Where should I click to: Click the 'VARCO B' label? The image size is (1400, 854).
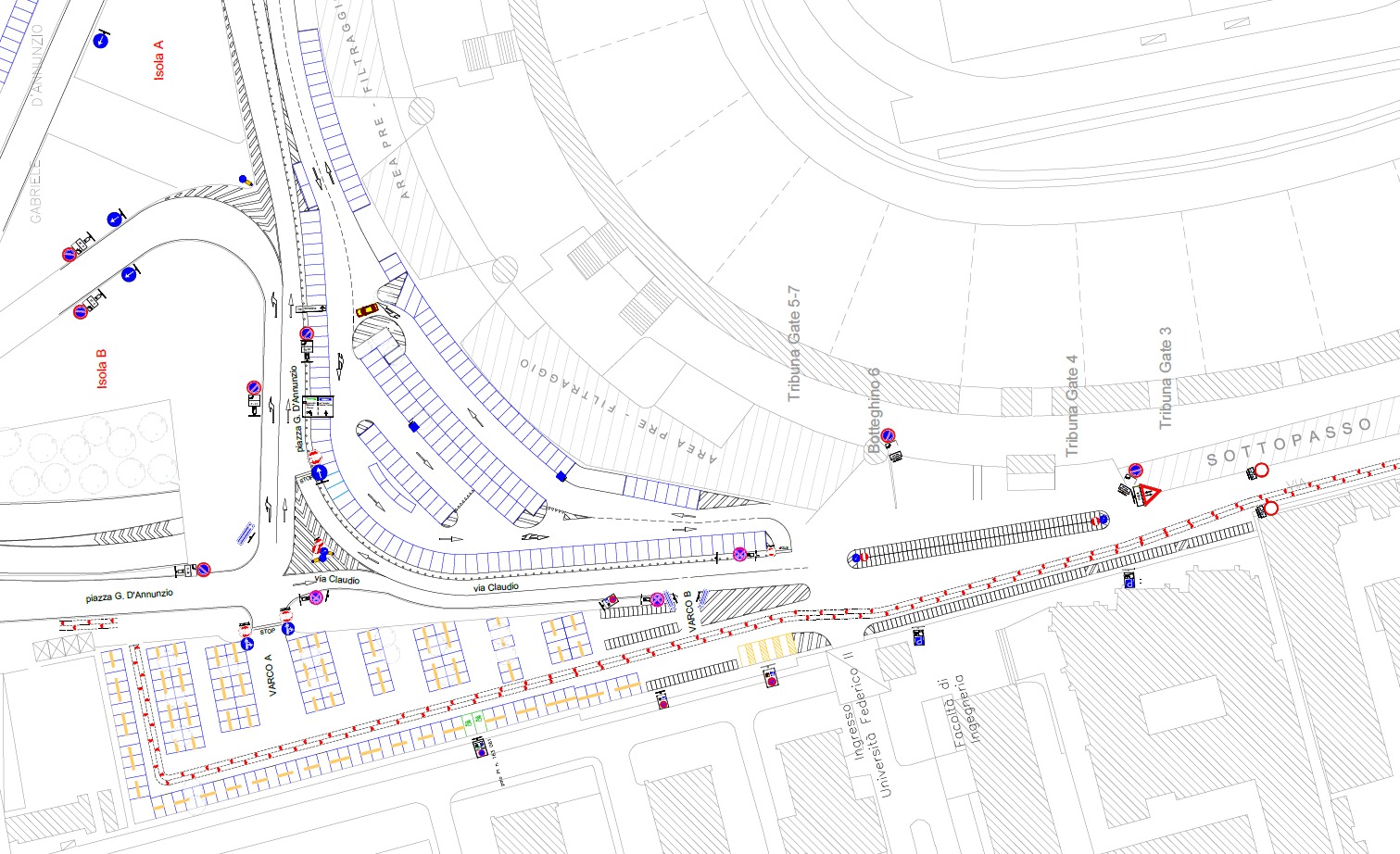coord(688,612)
